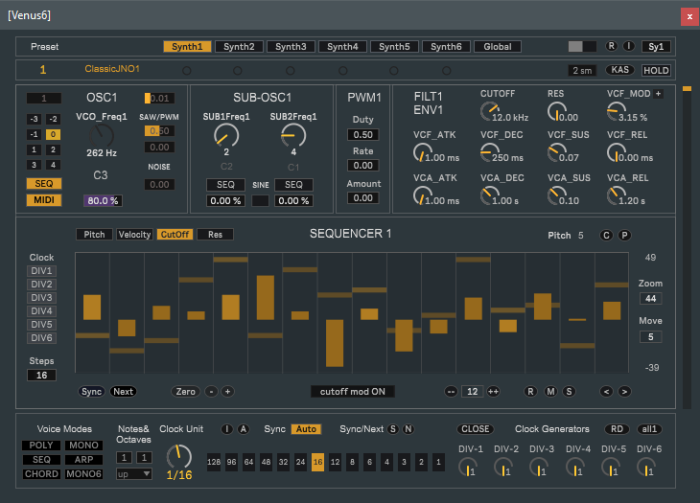The image size is (700, 503).
Task: Click the sequencer R round button
Action: click(530, 392)
